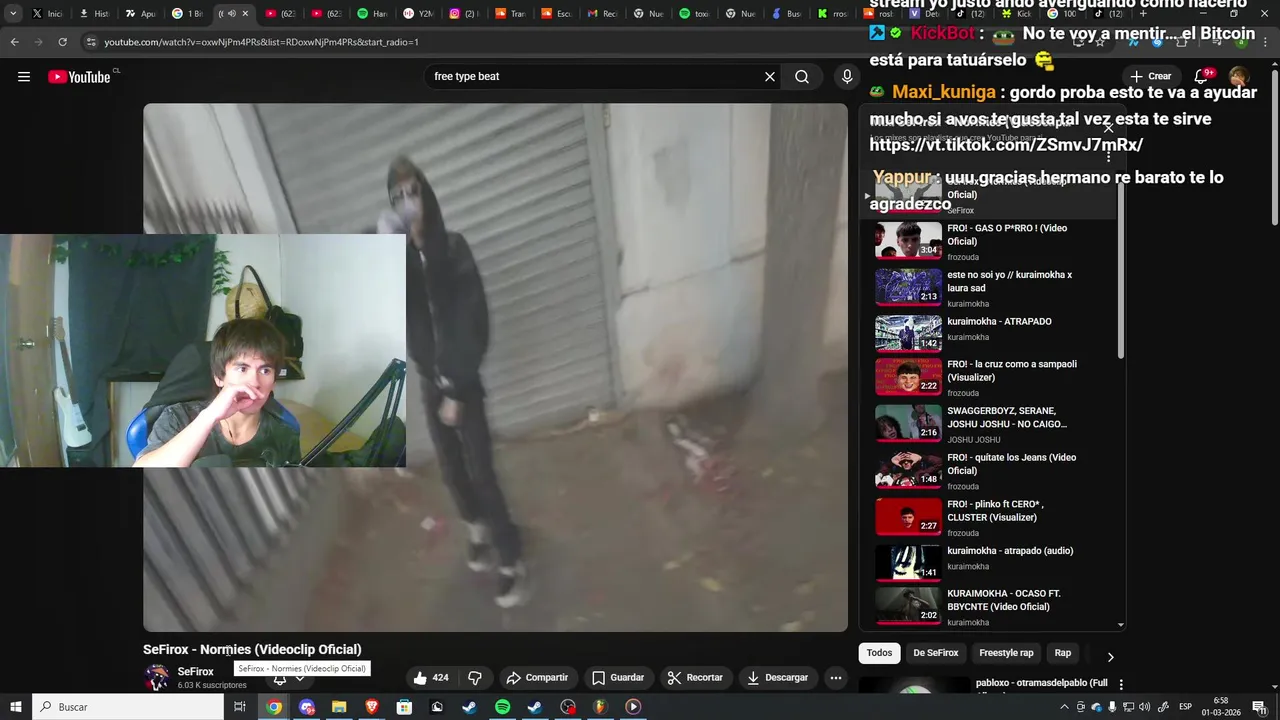The width and height of the screenshot is (1280, 720).
Task: Select the Freestyle rap filter chip
Action: pos(1006,653)
